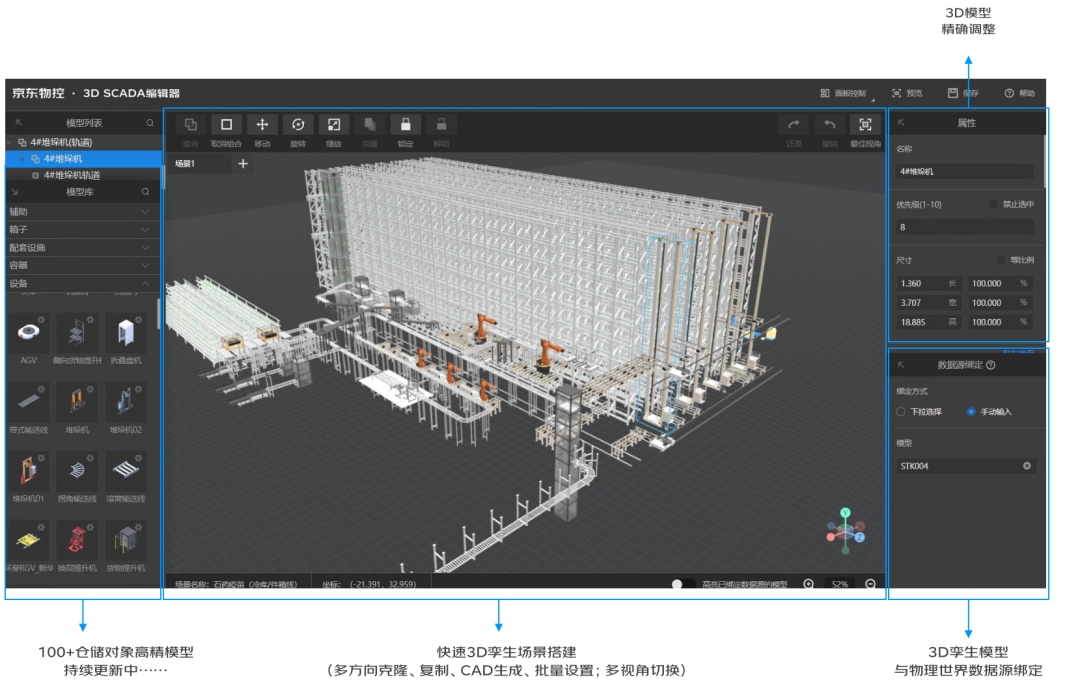Expand the 辅助 model category
Viewport: 1080px width, 699px height.
point(83,211)
